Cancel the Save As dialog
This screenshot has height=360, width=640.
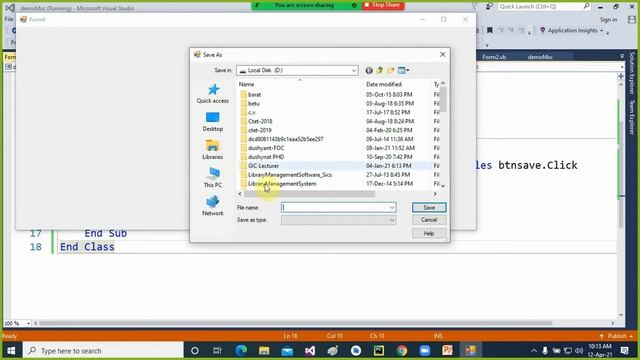[x=429, y=220]
